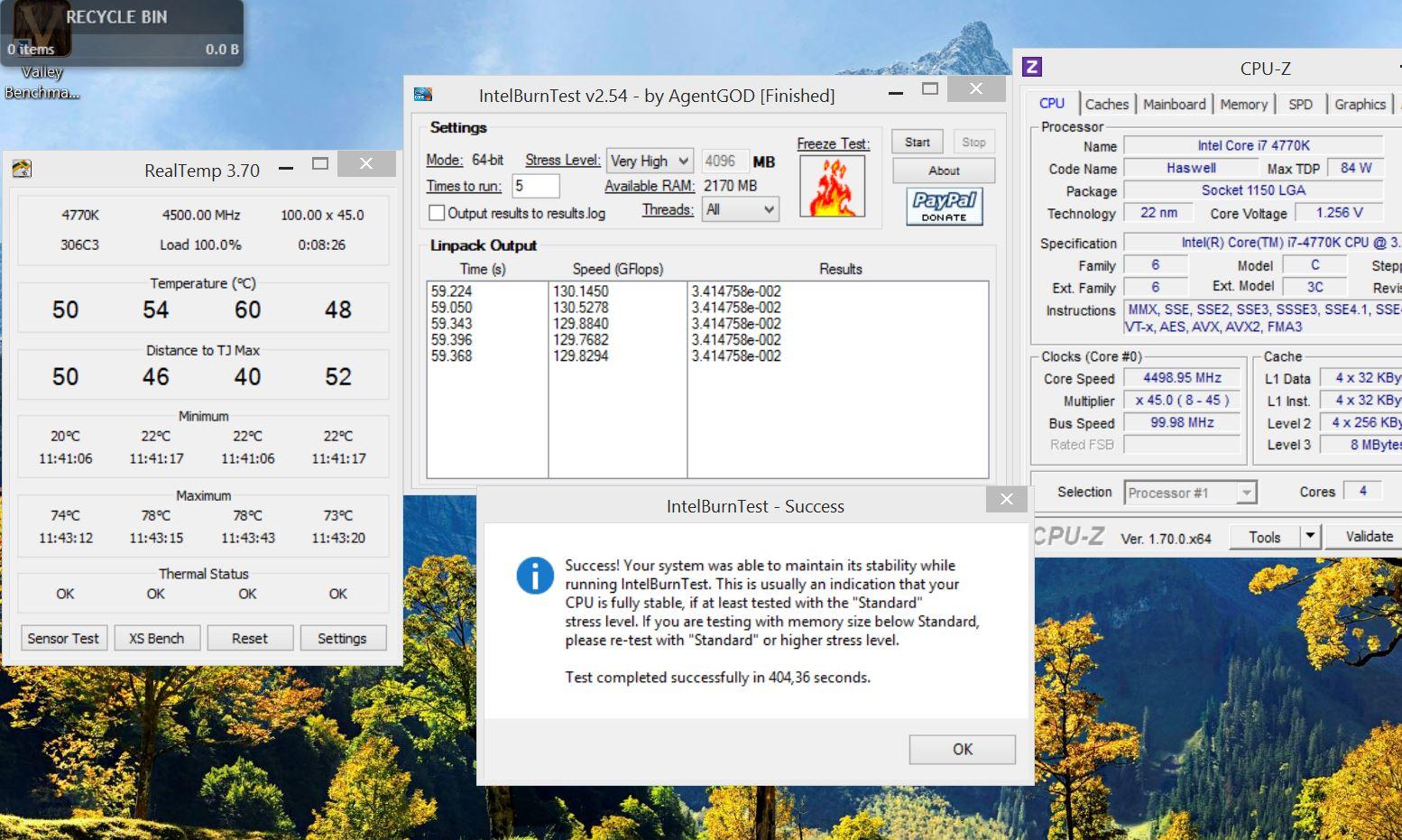The width and height of the screenshot is (1402, 840).
Task: Open the Recycle Bin desktop gadget
Action: pyautogui.click(x=122, y=32)
